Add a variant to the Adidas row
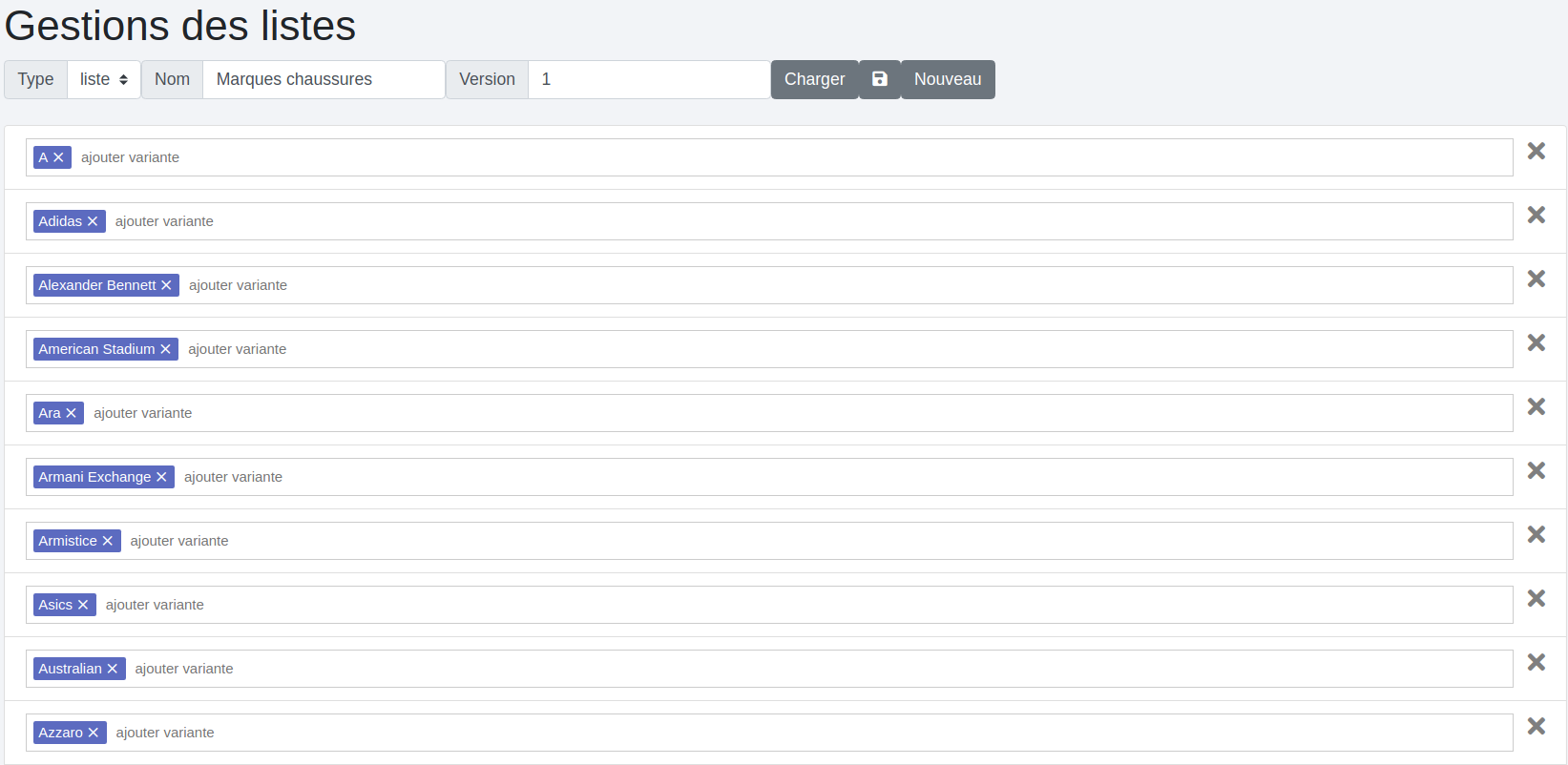1568x765 pixels. [x=164, y=221]
